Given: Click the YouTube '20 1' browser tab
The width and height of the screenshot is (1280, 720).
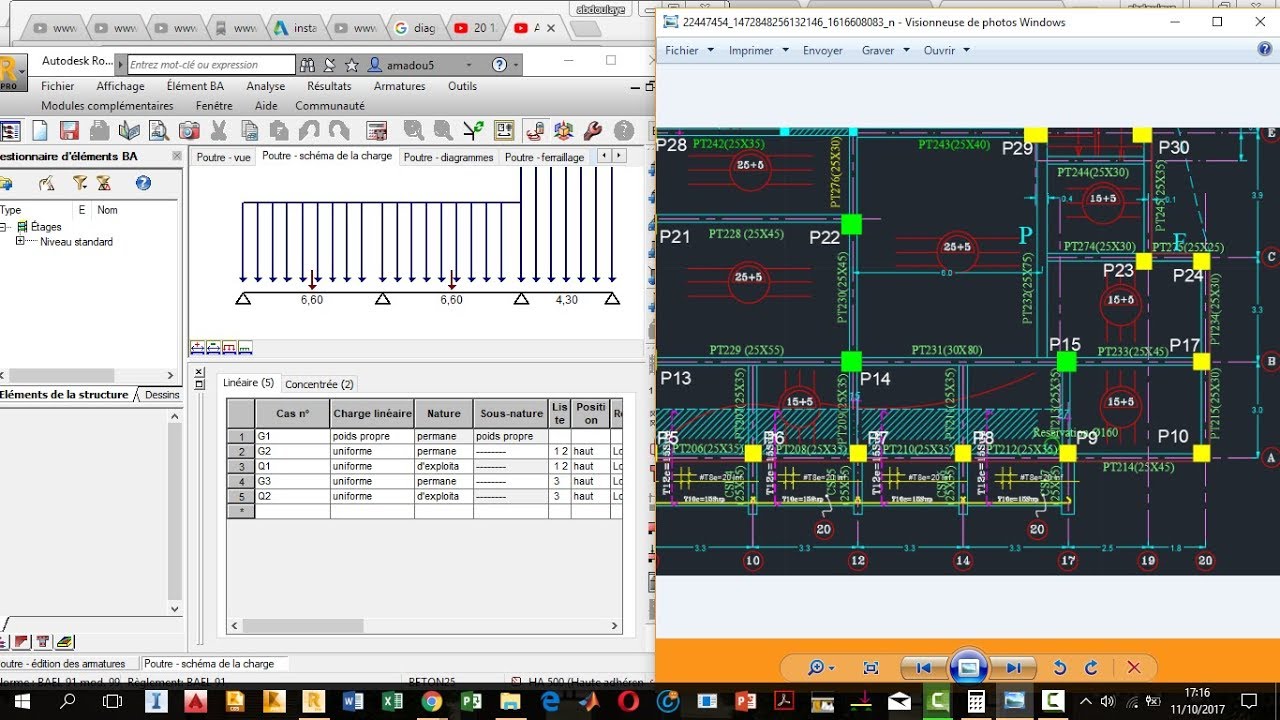Looking at the screenshot, I should pos(478,28).
